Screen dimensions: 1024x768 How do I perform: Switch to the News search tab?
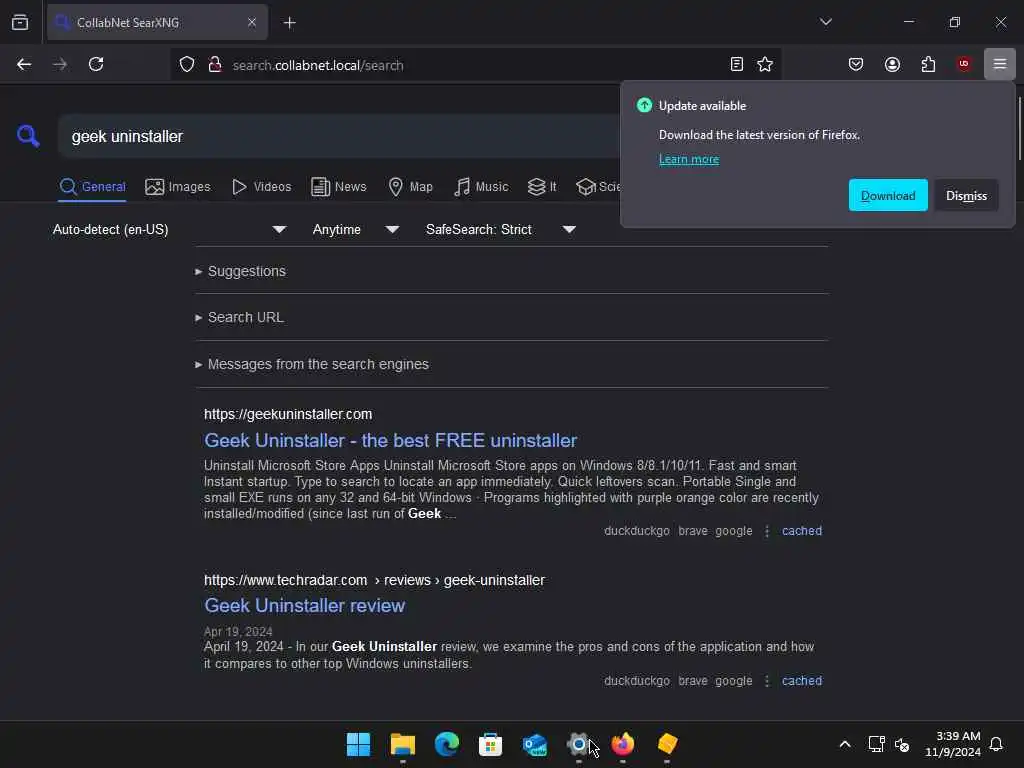point(338,187)
